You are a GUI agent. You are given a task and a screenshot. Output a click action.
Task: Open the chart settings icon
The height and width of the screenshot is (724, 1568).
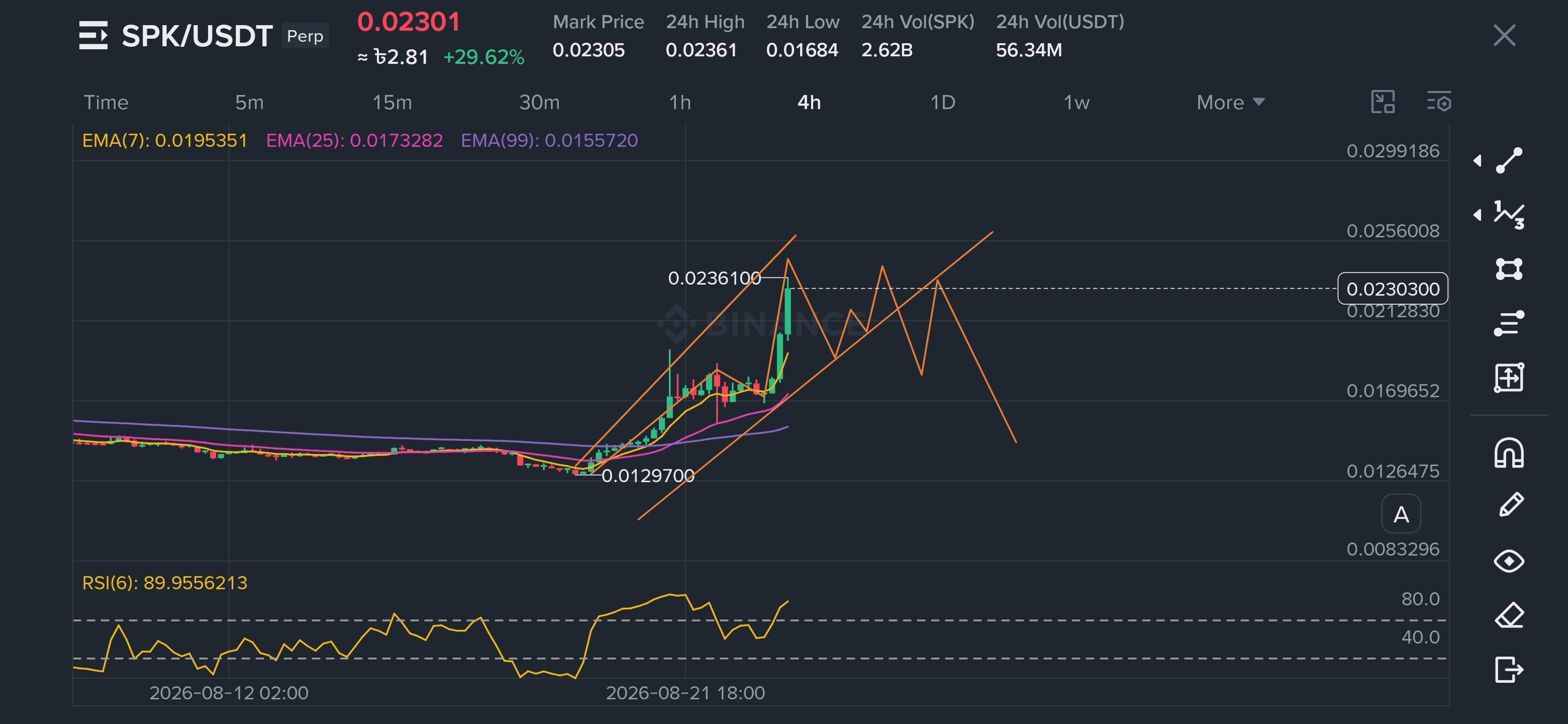(x=1439, y=102)
